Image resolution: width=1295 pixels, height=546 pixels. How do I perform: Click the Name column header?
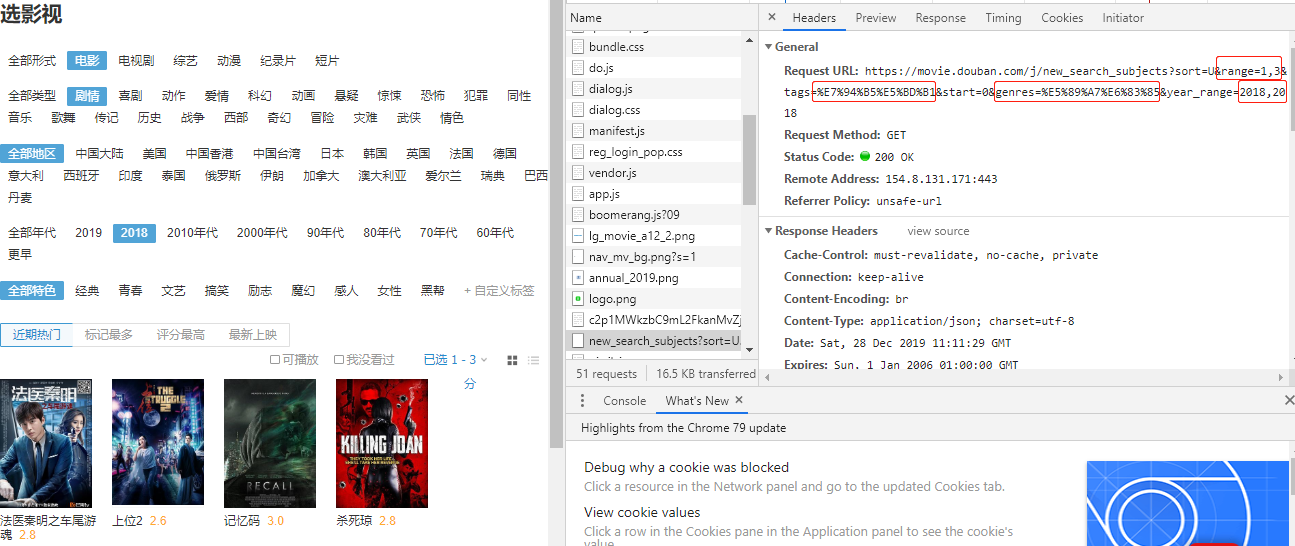[661, 17]
